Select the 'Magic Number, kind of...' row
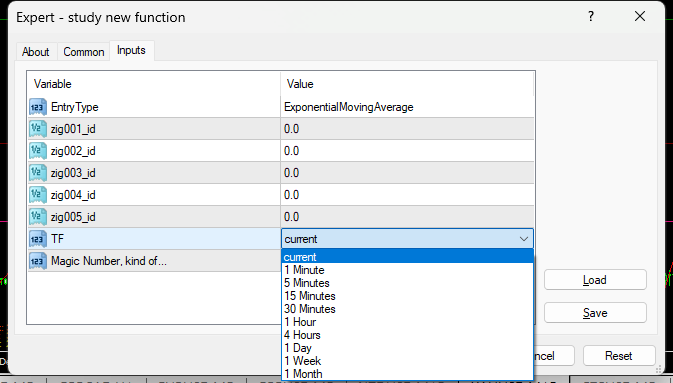 (x=155, y=261)
